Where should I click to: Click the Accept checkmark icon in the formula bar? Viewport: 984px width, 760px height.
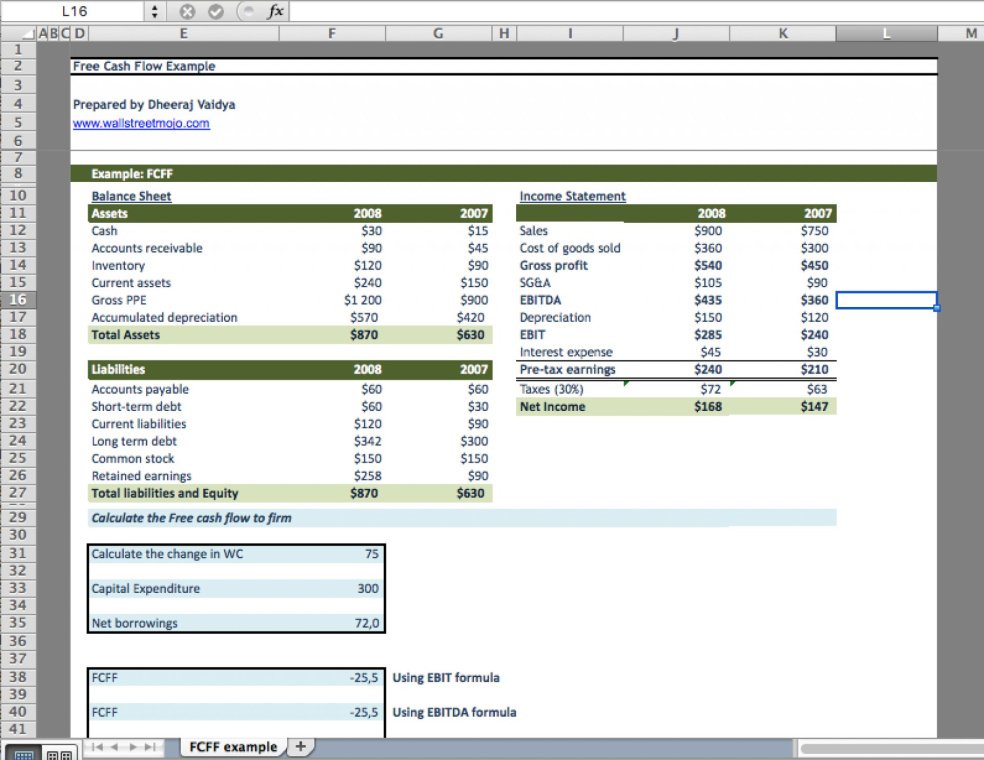(216, 12)
